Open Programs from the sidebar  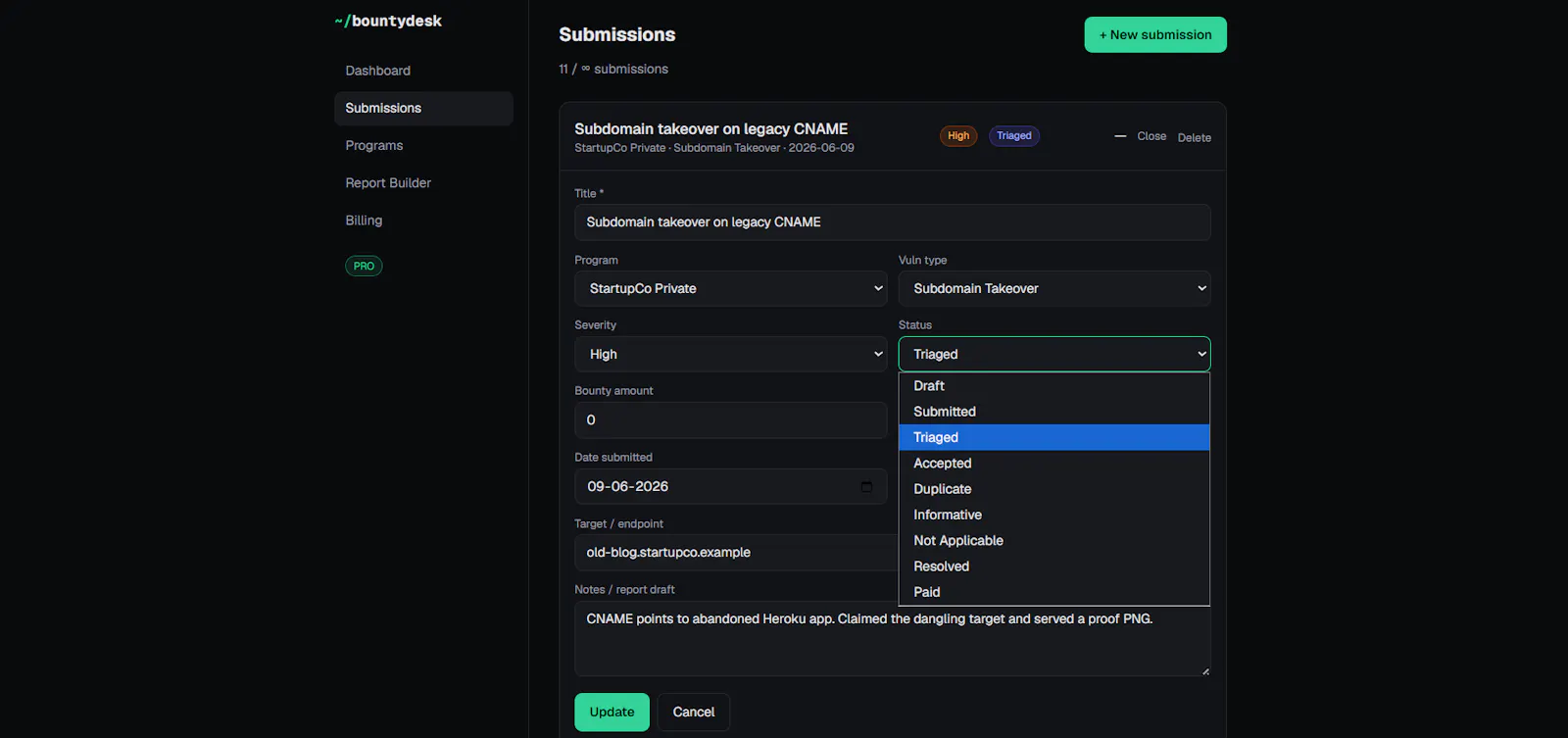pos(423,145)
